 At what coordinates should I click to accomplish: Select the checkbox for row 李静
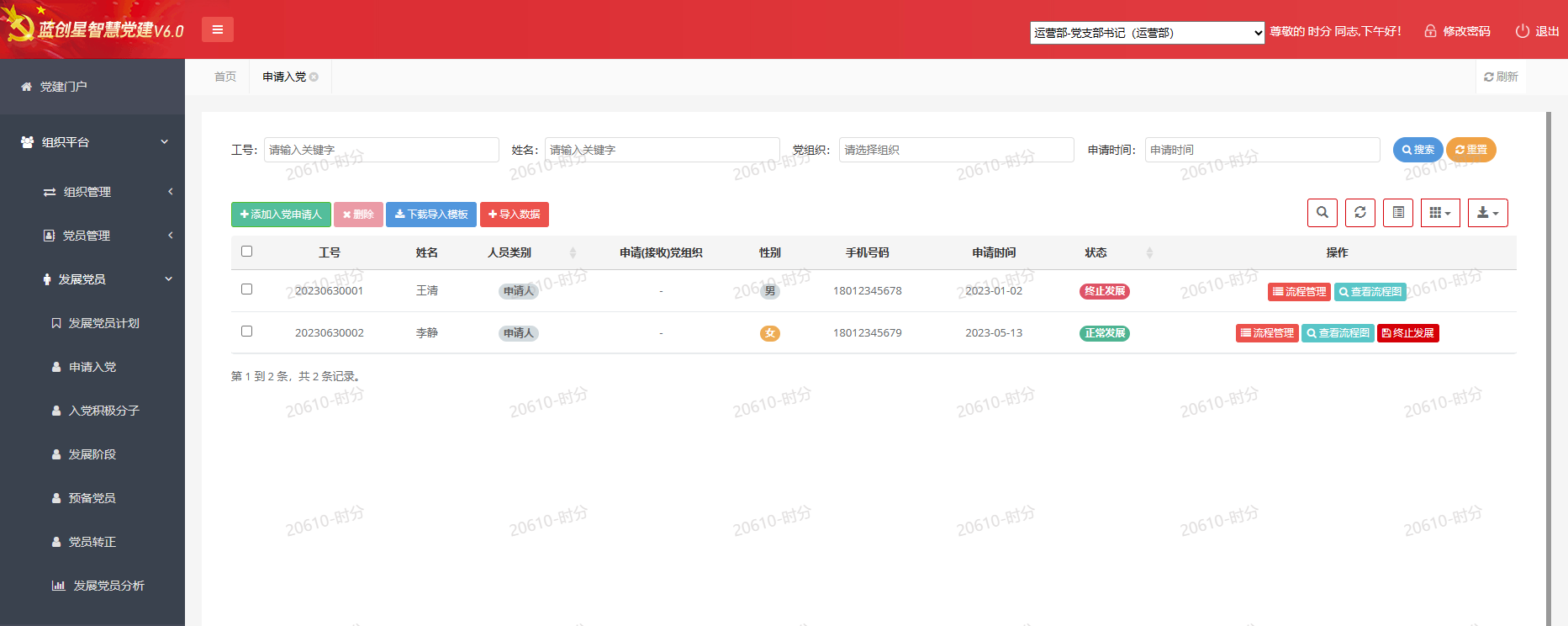pyautogui.click(x=246, y=331)
